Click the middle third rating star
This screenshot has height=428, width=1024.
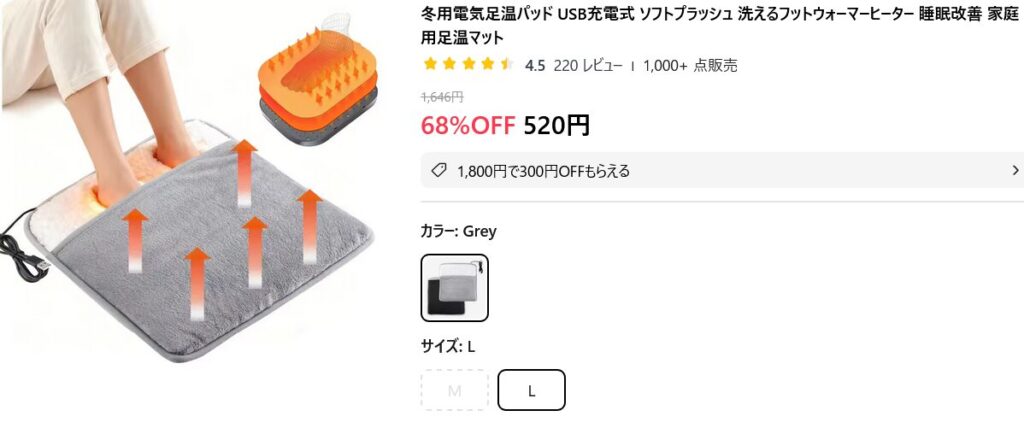[x=469, y=65]
